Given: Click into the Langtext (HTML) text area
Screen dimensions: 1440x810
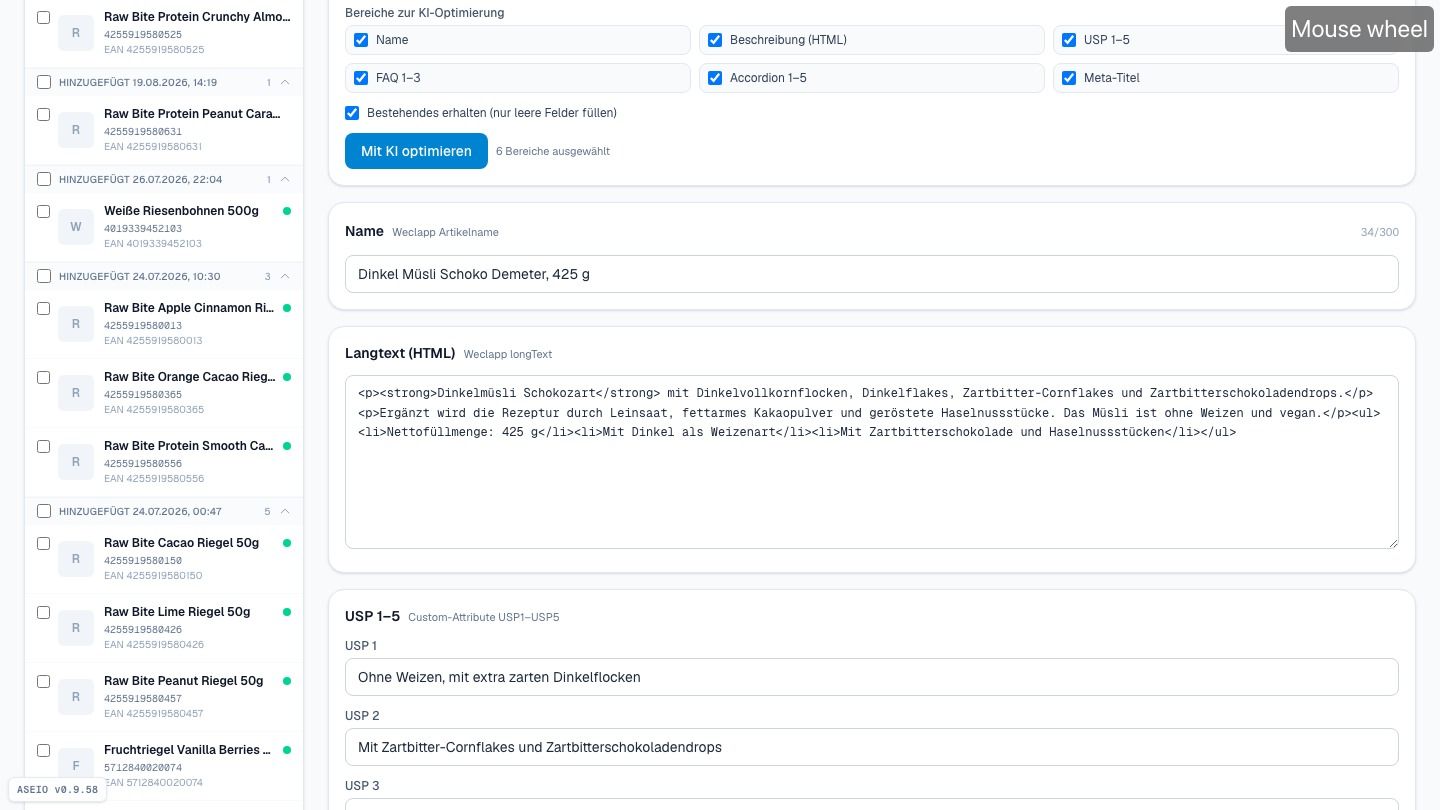Looking at the screenshot, I should (x=871, y=462).
